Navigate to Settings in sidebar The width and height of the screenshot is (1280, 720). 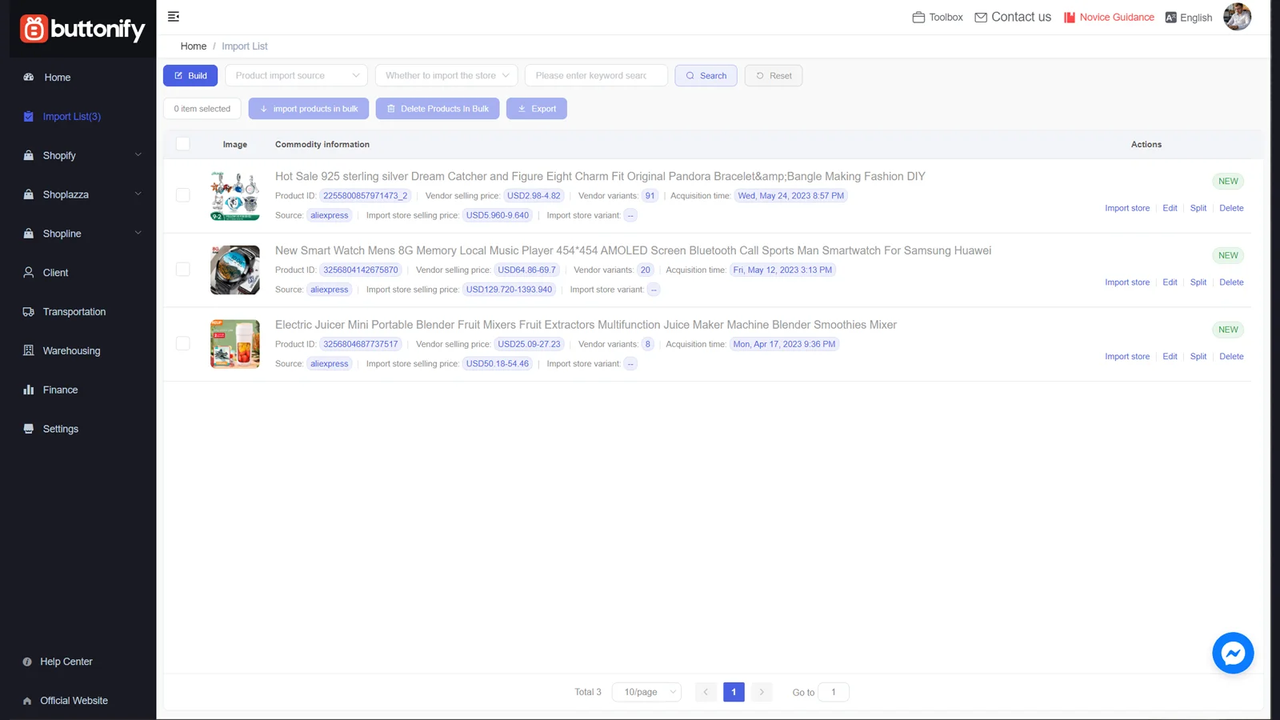[60, 429]
